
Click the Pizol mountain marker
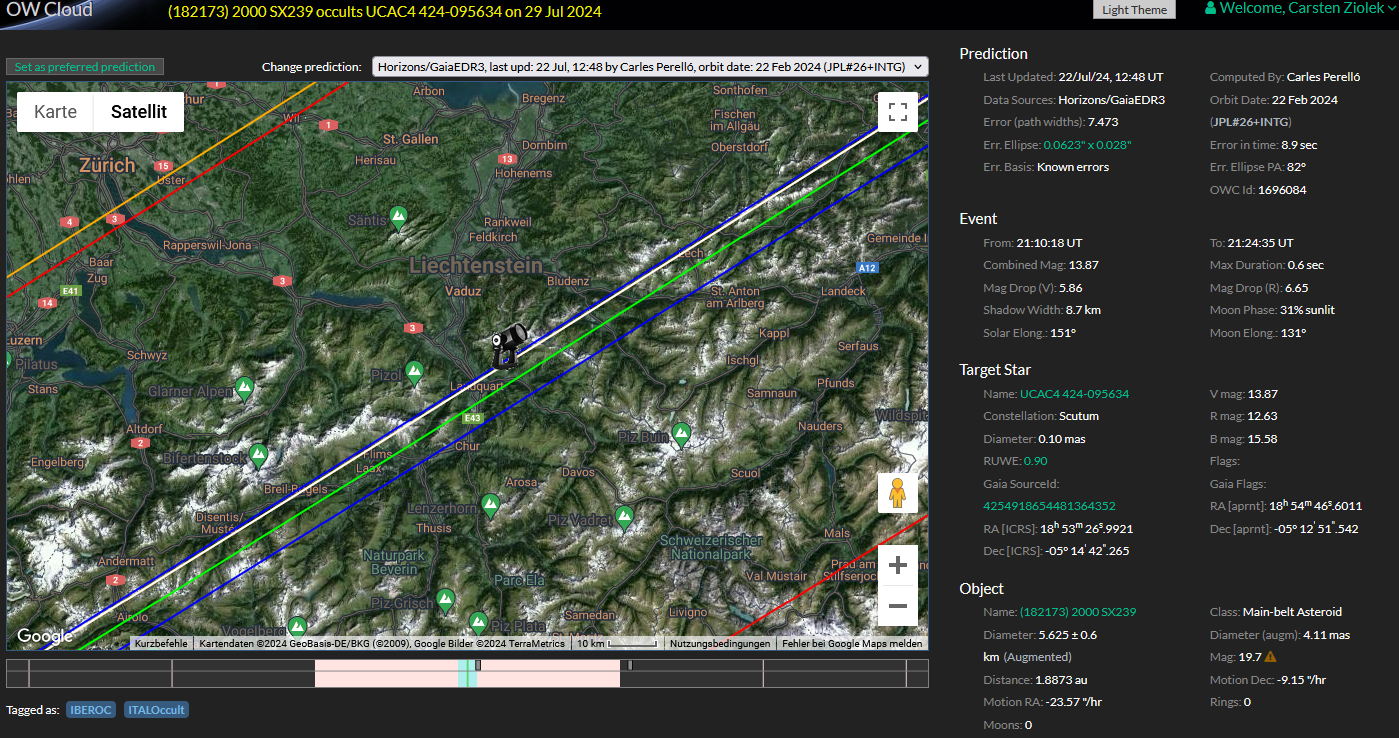pos(414,373)
